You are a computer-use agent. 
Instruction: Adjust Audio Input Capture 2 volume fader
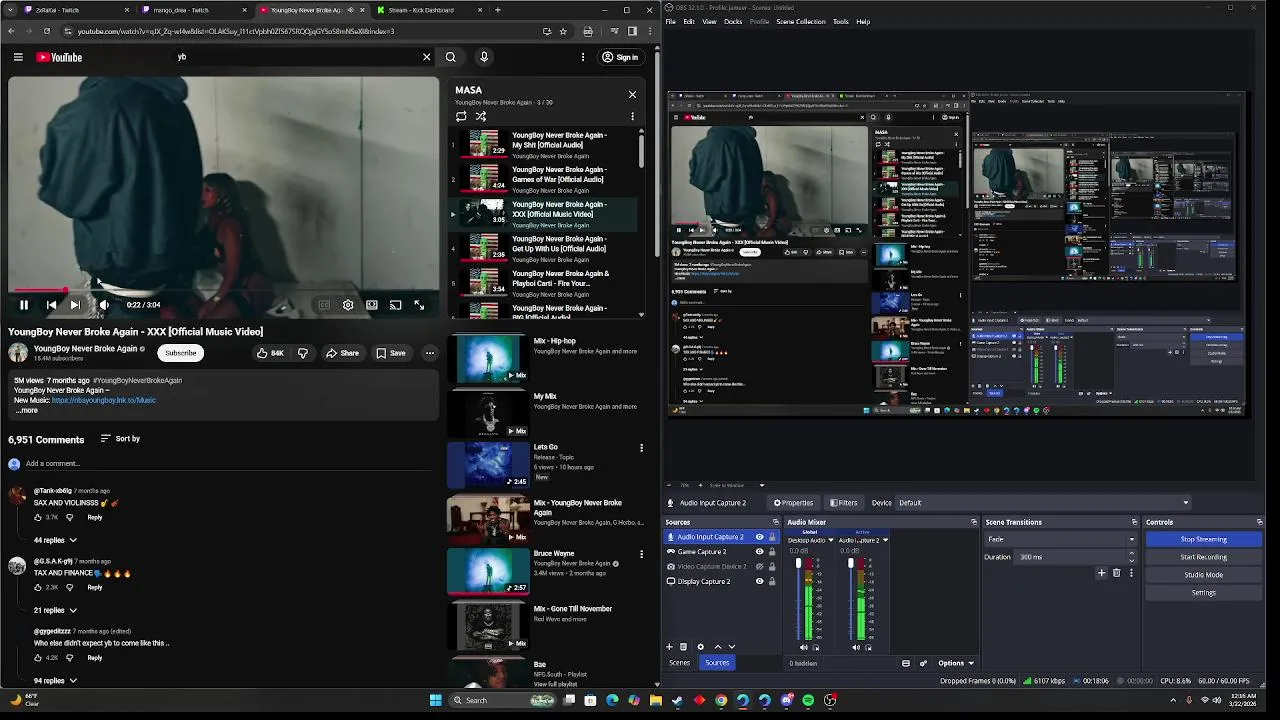[x=850, y=563]
